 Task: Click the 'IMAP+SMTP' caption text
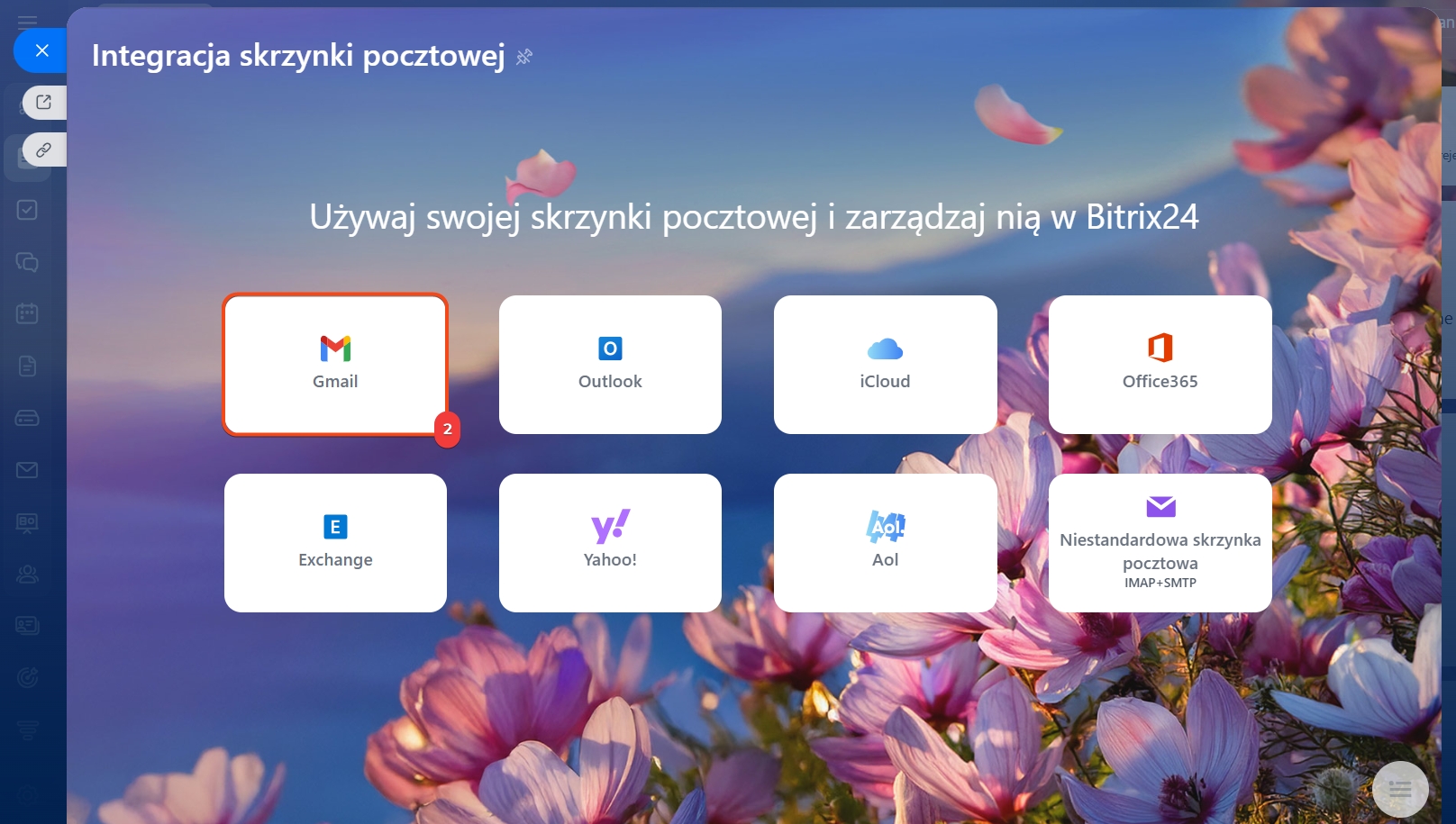click(1160, 583)
